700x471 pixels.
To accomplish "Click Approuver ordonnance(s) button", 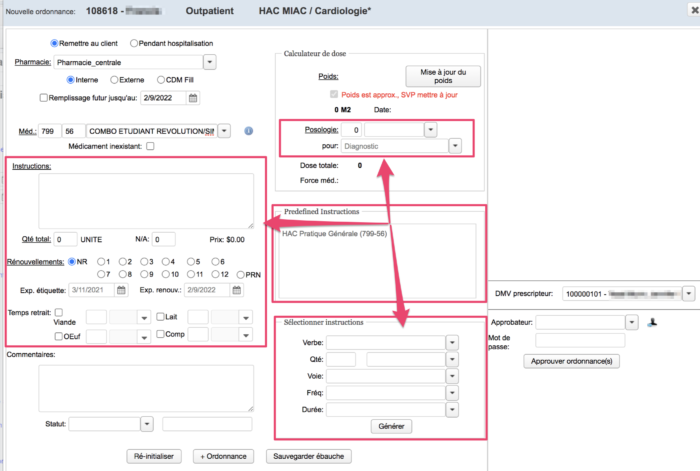I will [x=570, y=360].
